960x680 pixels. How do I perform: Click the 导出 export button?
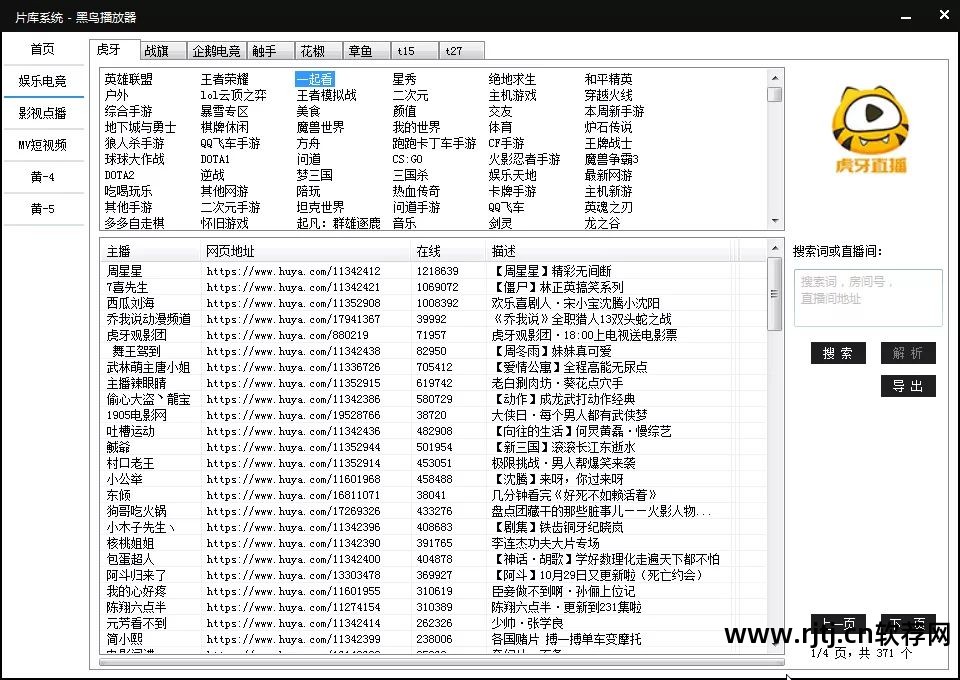[908, 386]
